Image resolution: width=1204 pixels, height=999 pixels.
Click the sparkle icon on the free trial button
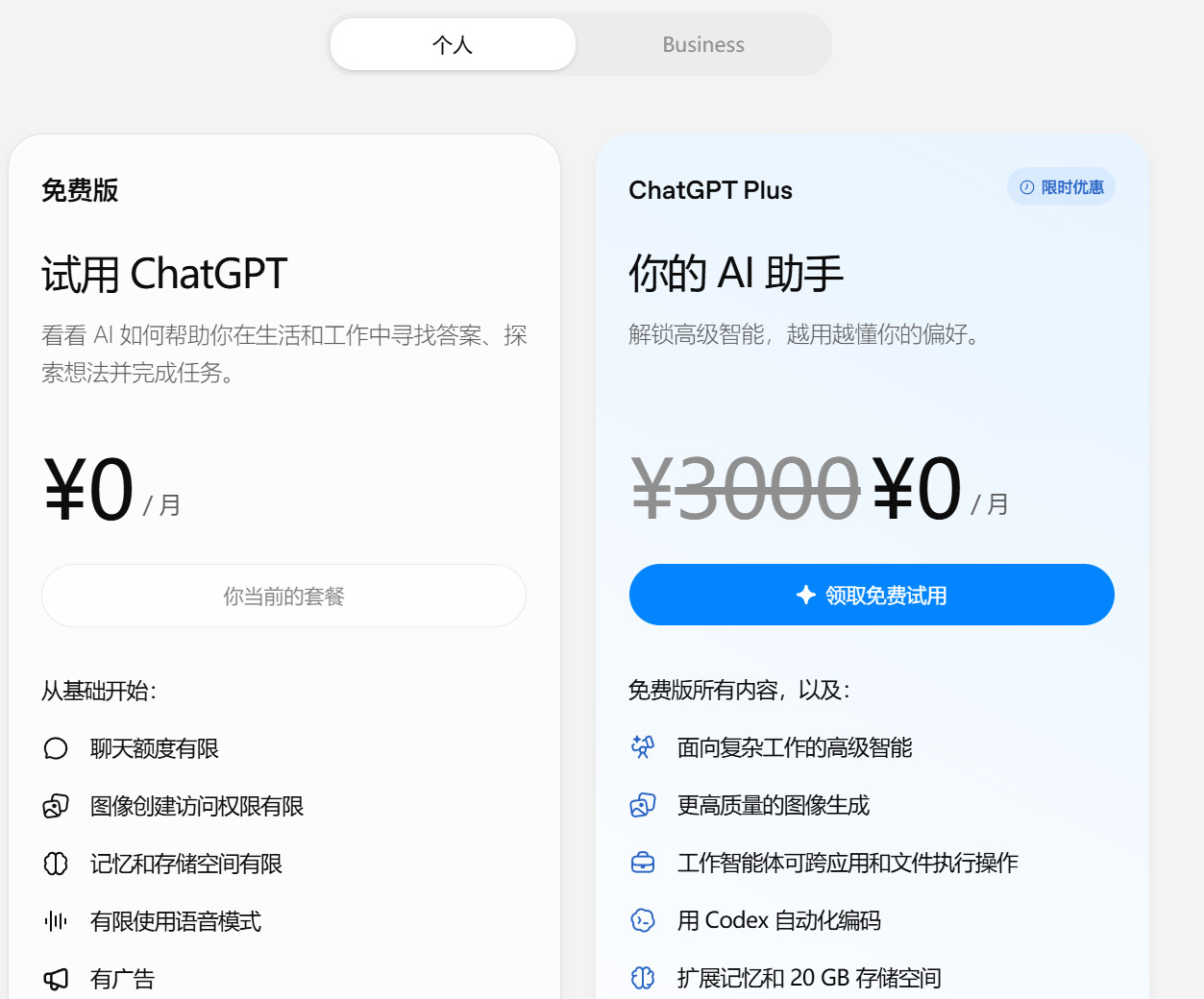pyautogui.click(x=806, y=595)
